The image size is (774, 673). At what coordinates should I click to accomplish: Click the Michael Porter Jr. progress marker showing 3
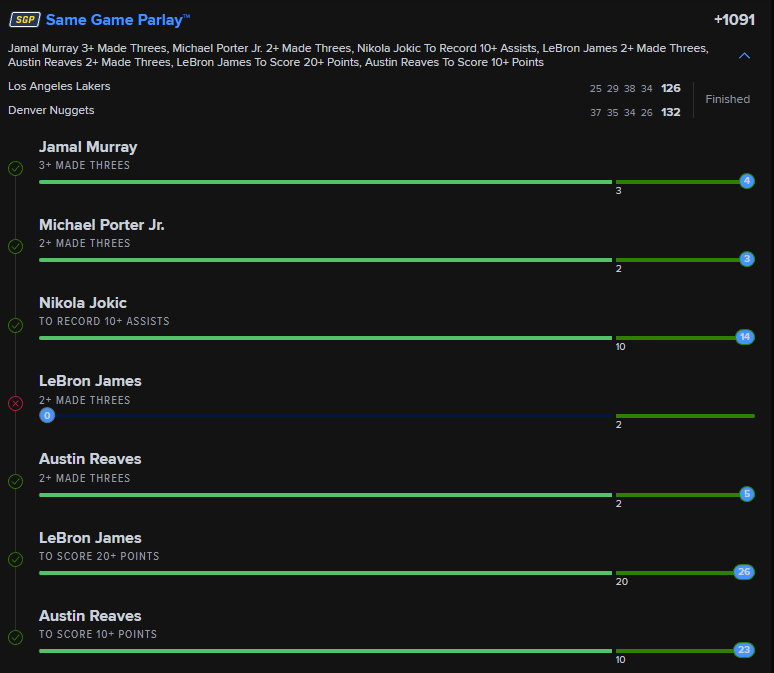point(747,259)
